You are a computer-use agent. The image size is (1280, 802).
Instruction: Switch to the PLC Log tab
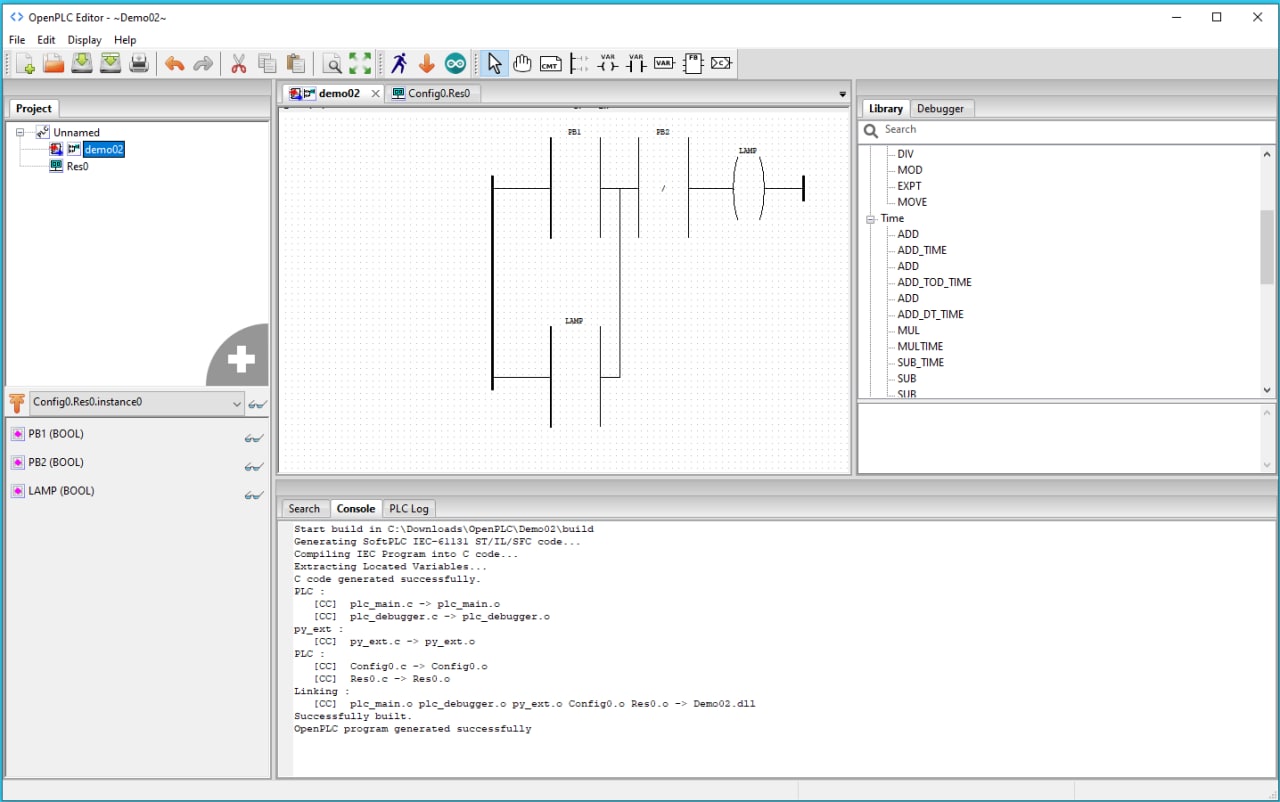[408, 509]
